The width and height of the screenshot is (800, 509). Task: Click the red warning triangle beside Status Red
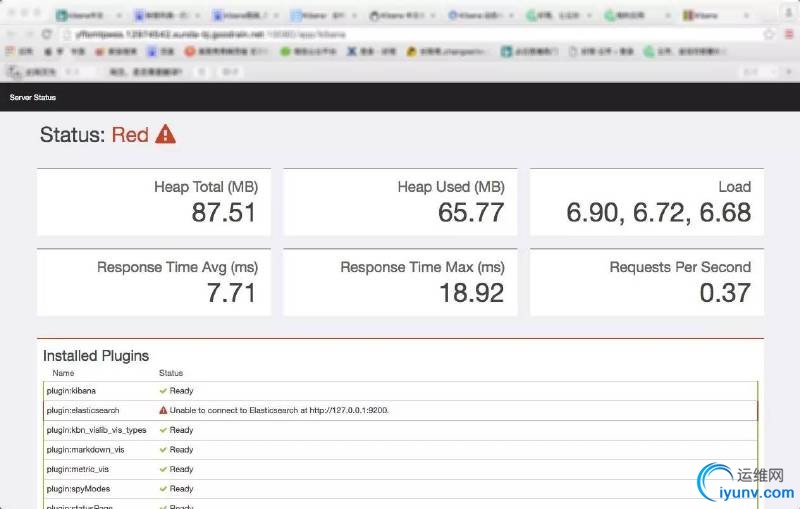tap(165, 135)
